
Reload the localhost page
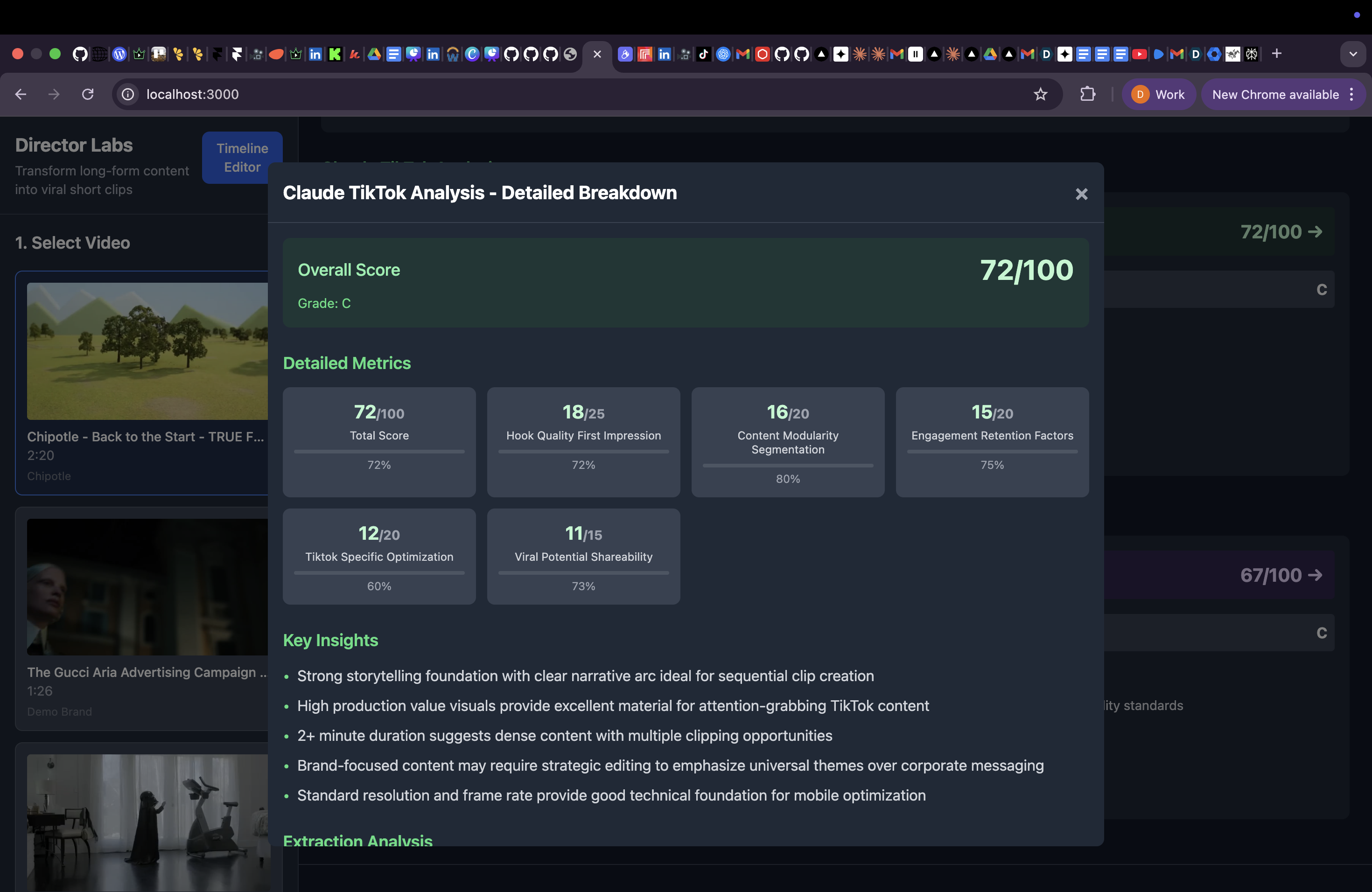pyautogui.click(x=88, y=94)
